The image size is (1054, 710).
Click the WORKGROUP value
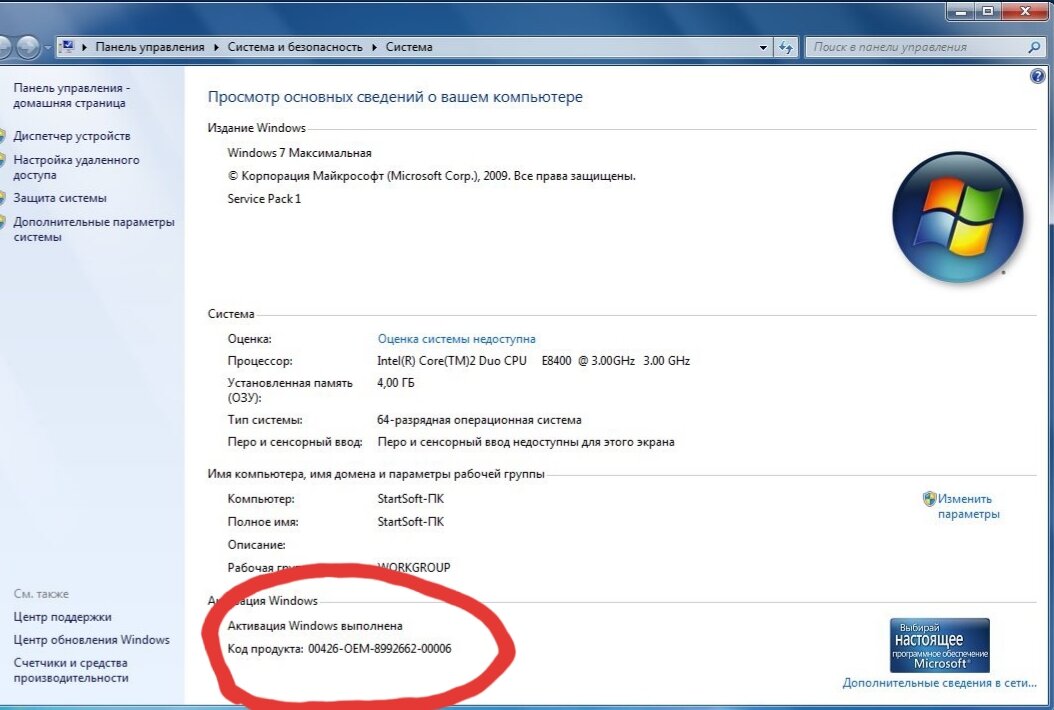[x=414, y=567]
